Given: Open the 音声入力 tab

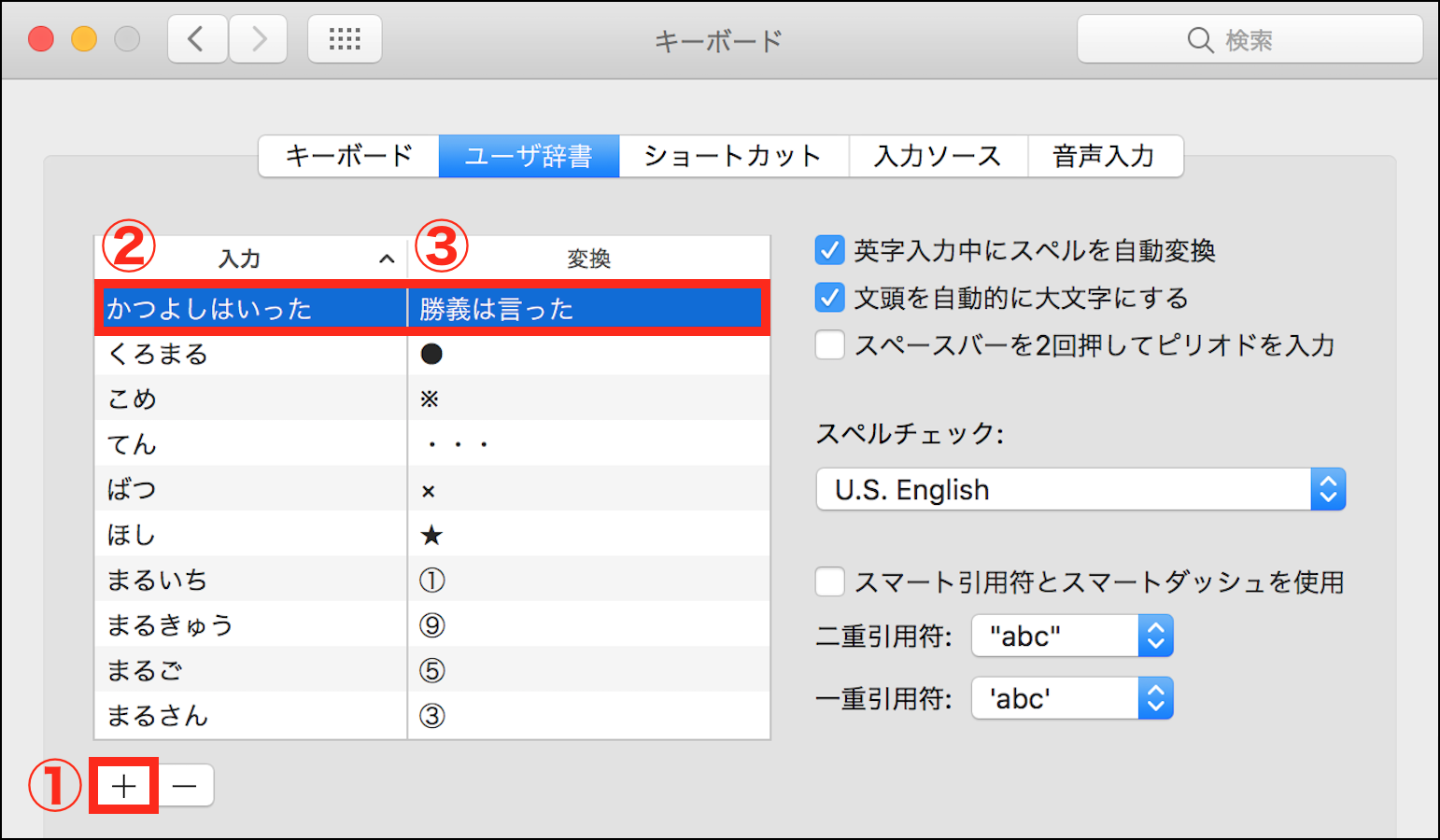Looking at the screenshot, I should [1104, 156].
